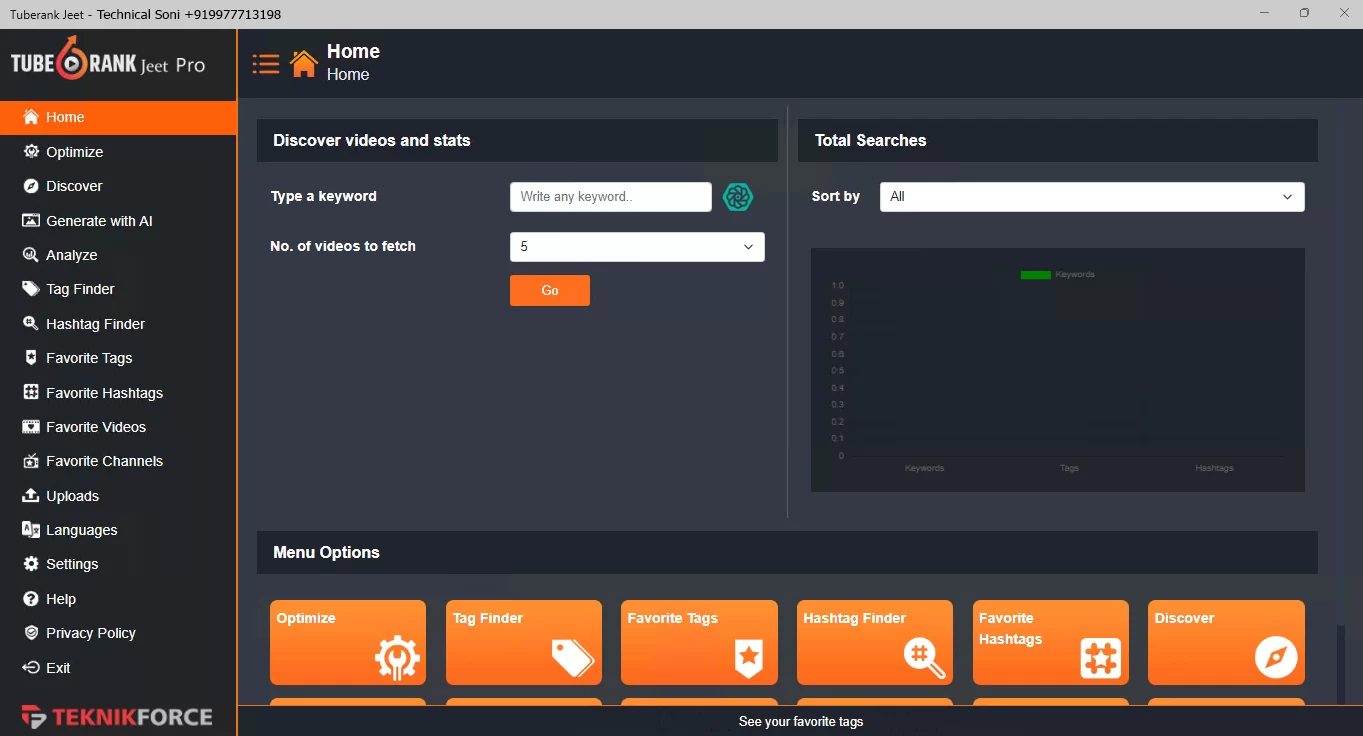Viewport: 1363px width, 736px height.
Task: Click the keyword input field
Action: pos(611,197)
